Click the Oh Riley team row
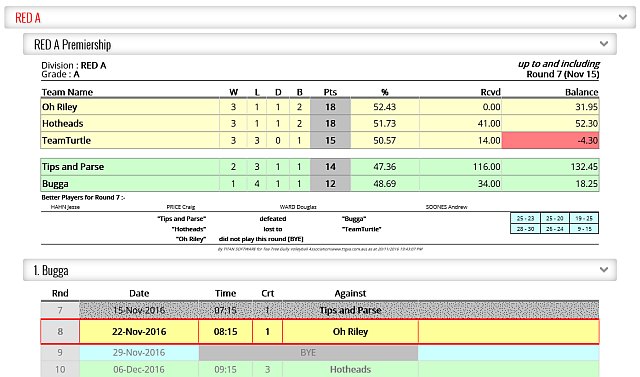This screenshot has width=640, height=377. 320,107
